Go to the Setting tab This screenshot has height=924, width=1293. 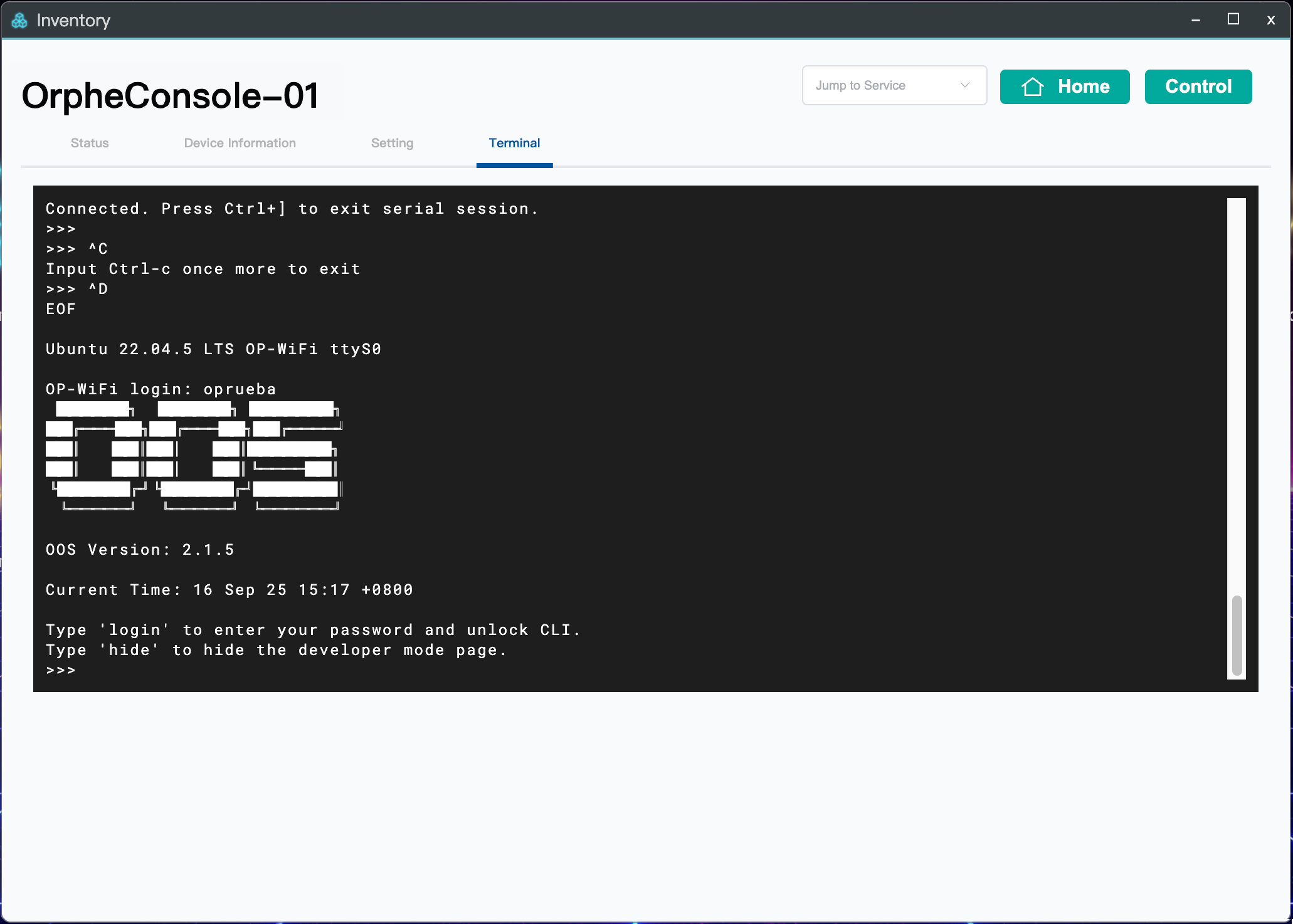point(392,143)
